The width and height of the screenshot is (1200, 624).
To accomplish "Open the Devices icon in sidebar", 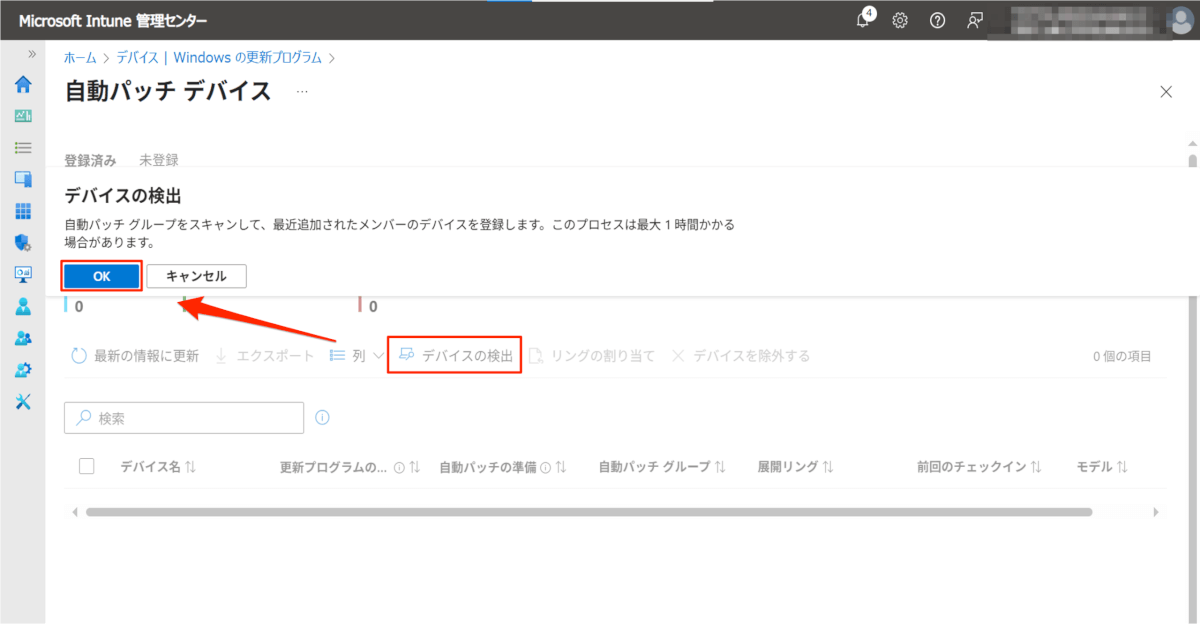I will pos(23,179).
